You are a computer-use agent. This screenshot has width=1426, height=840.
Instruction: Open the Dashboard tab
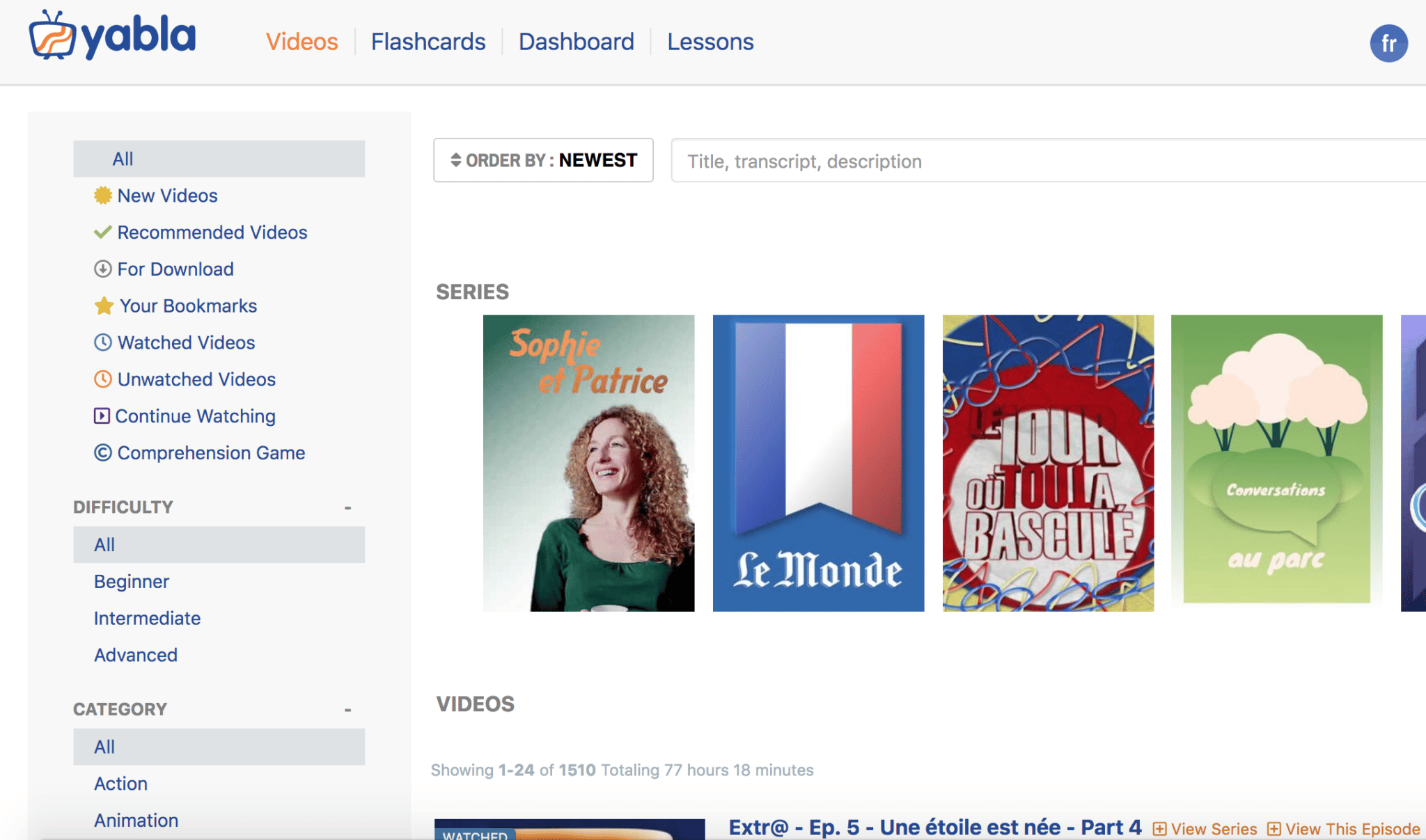576,42
